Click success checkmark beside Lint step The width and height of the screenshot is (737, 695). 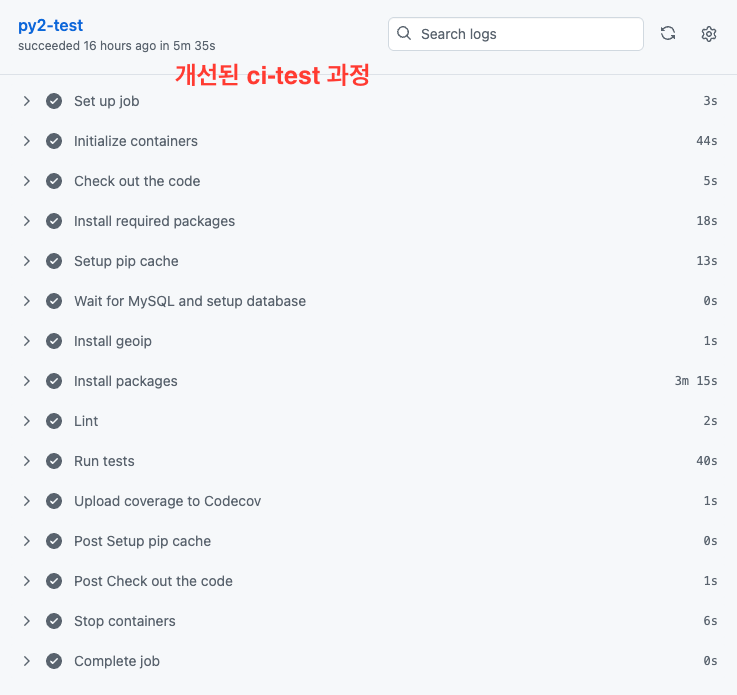click(x=54, y=421)
